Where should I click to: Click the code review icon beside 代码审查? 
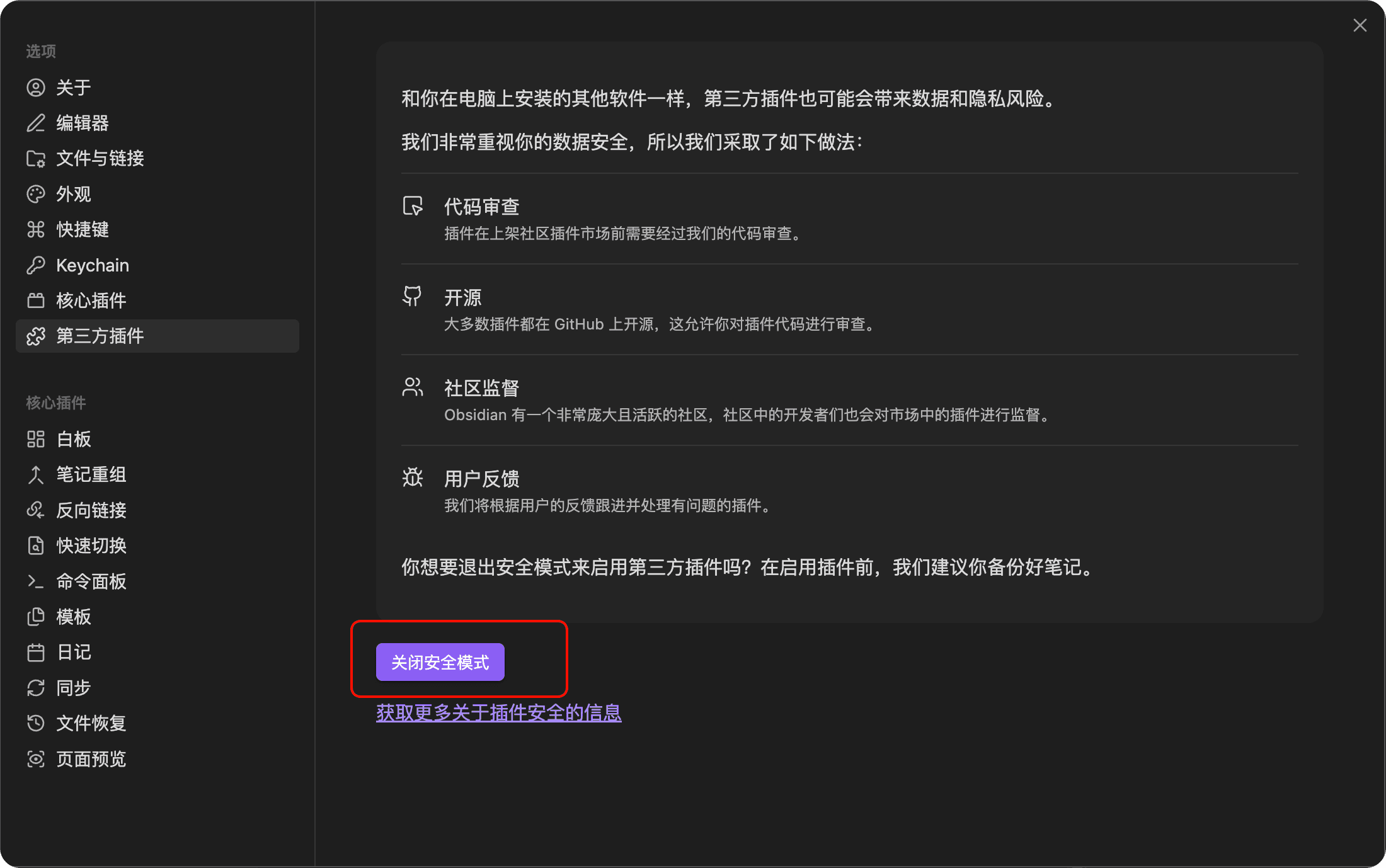[x=413, y=205]
